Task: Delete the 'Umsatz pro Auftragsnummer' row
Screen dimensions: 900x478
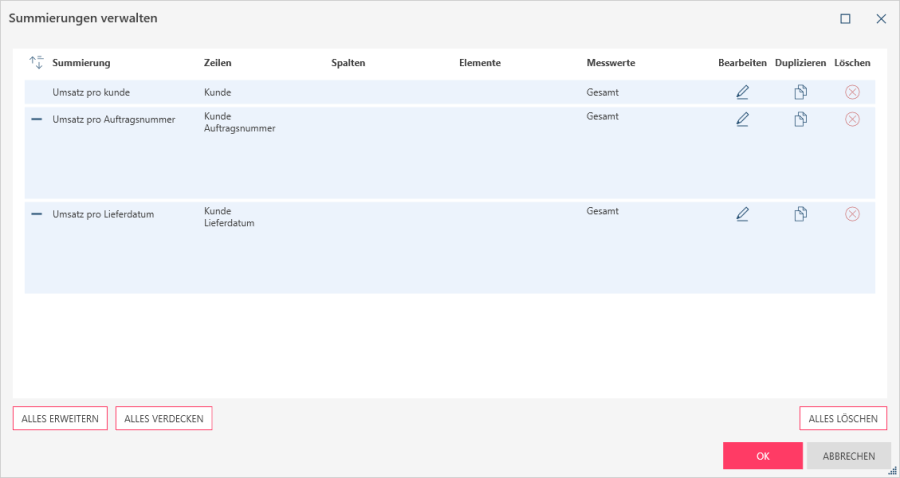Action: [x=852, y=119]
